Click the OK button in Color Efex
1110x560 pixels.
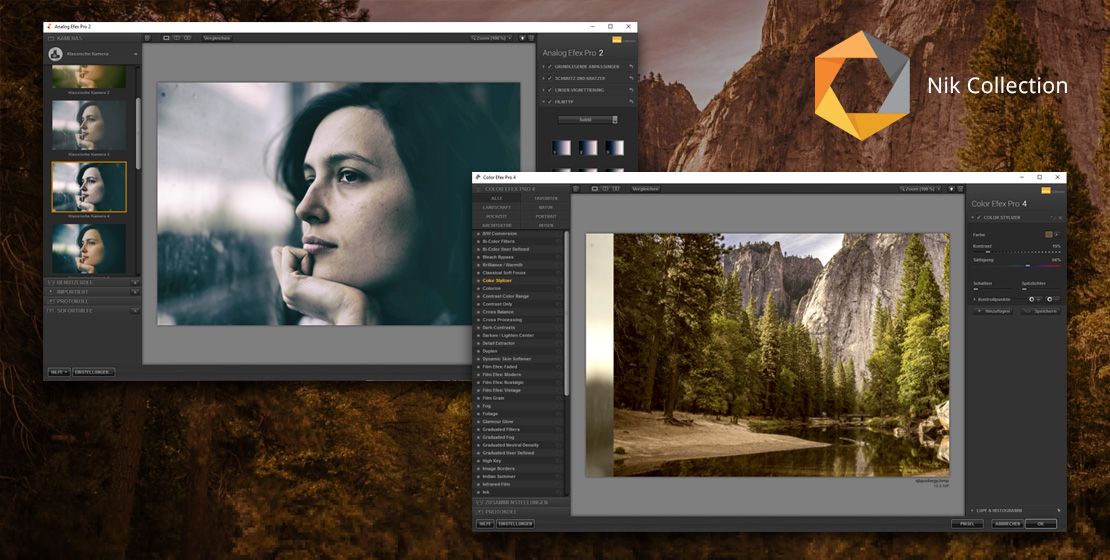point(1040,524)
